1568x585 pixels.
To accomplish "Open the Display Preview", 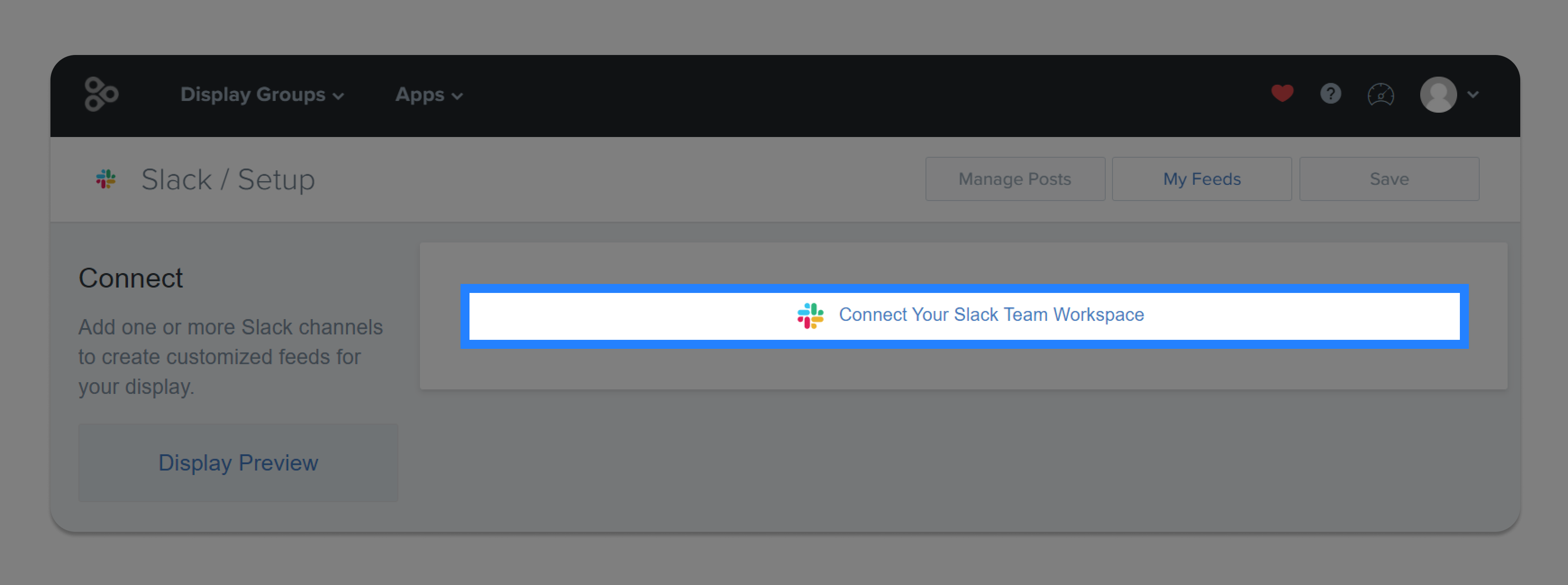I will pyautogui.click(x=238, y=463).
